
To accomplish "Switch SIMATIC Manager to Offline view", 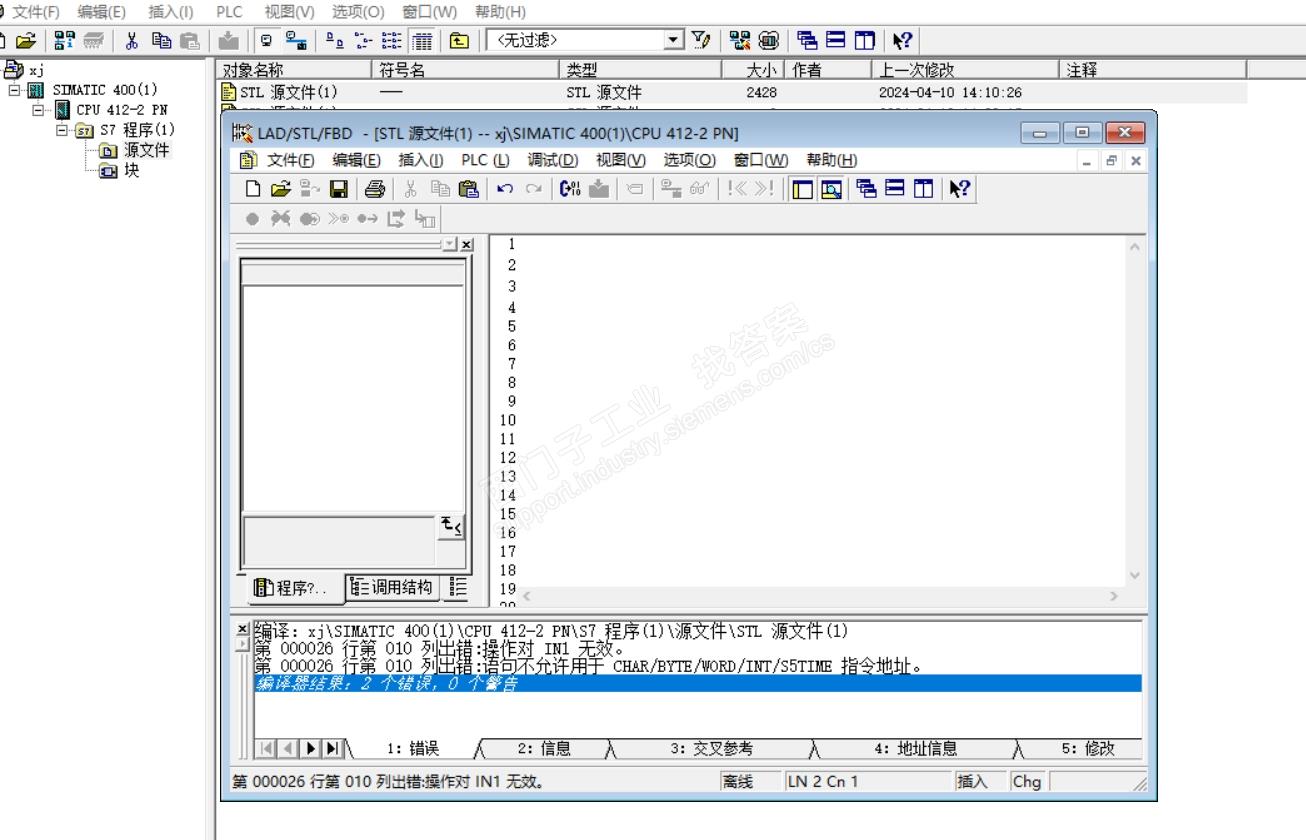I will tap(268, 40).
